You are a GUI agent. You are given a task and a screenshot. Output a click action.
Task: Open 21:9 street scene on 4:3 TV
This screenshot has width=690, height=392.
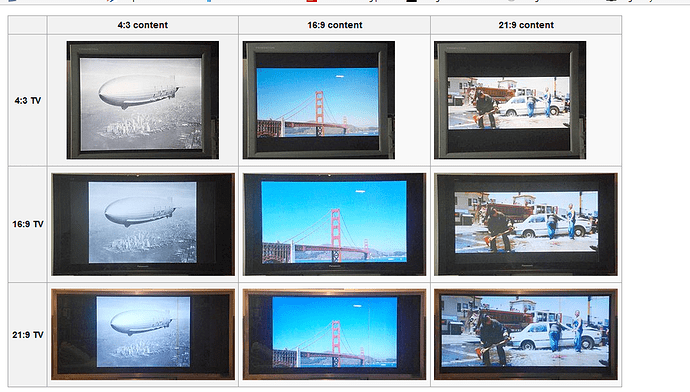tap(510, 100)
